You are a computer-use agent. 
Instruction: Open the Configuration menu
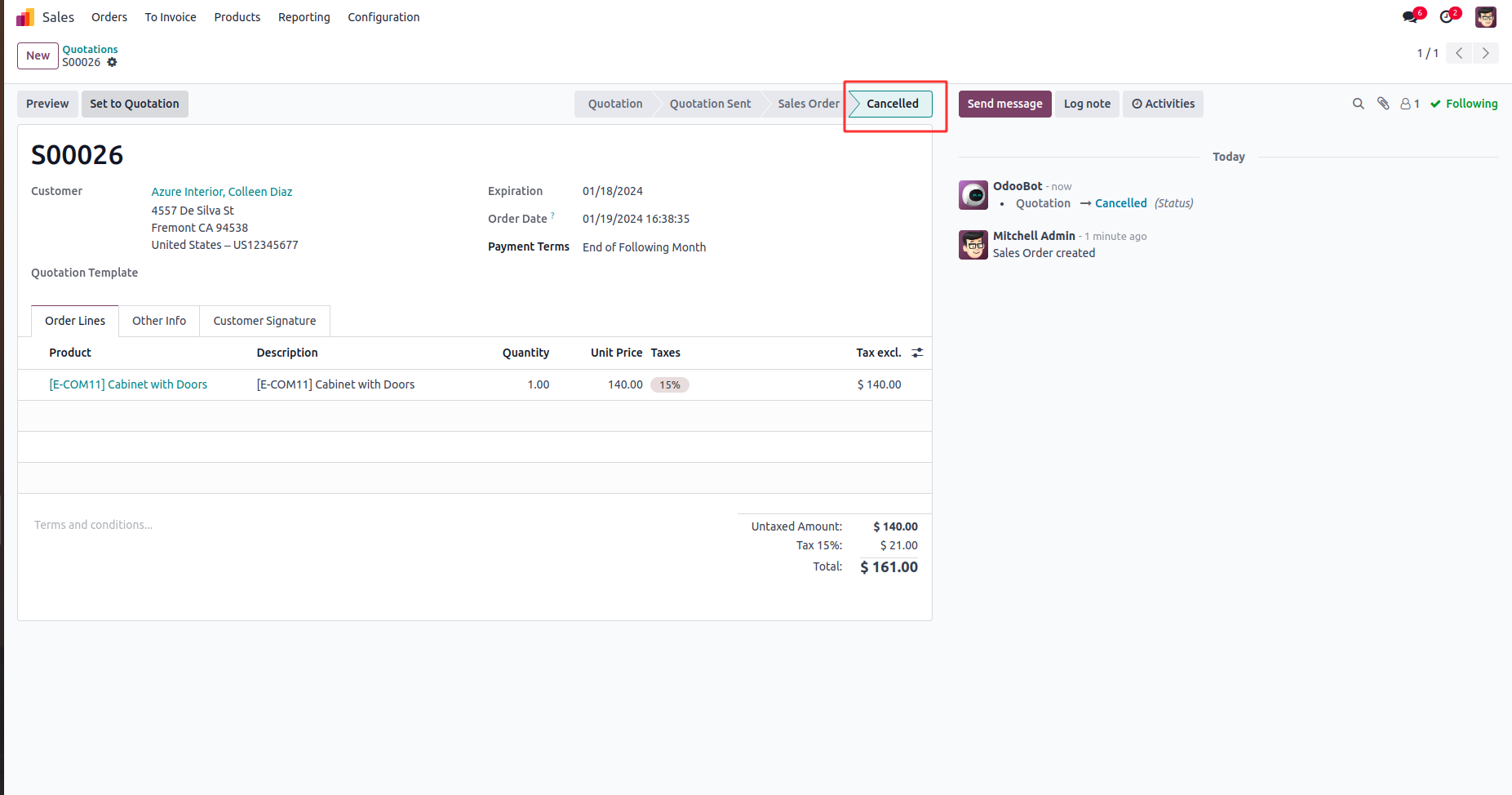point(384,17)
